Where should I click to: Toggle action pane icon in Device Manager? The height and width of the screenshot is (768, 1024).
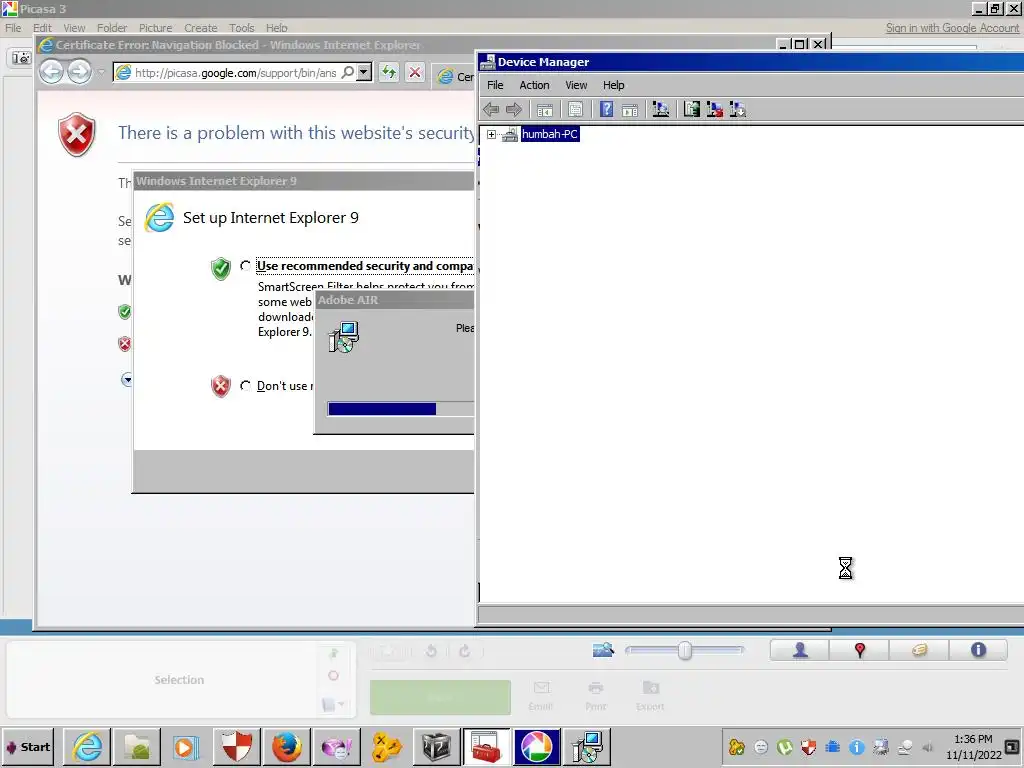tap(630, 110)
